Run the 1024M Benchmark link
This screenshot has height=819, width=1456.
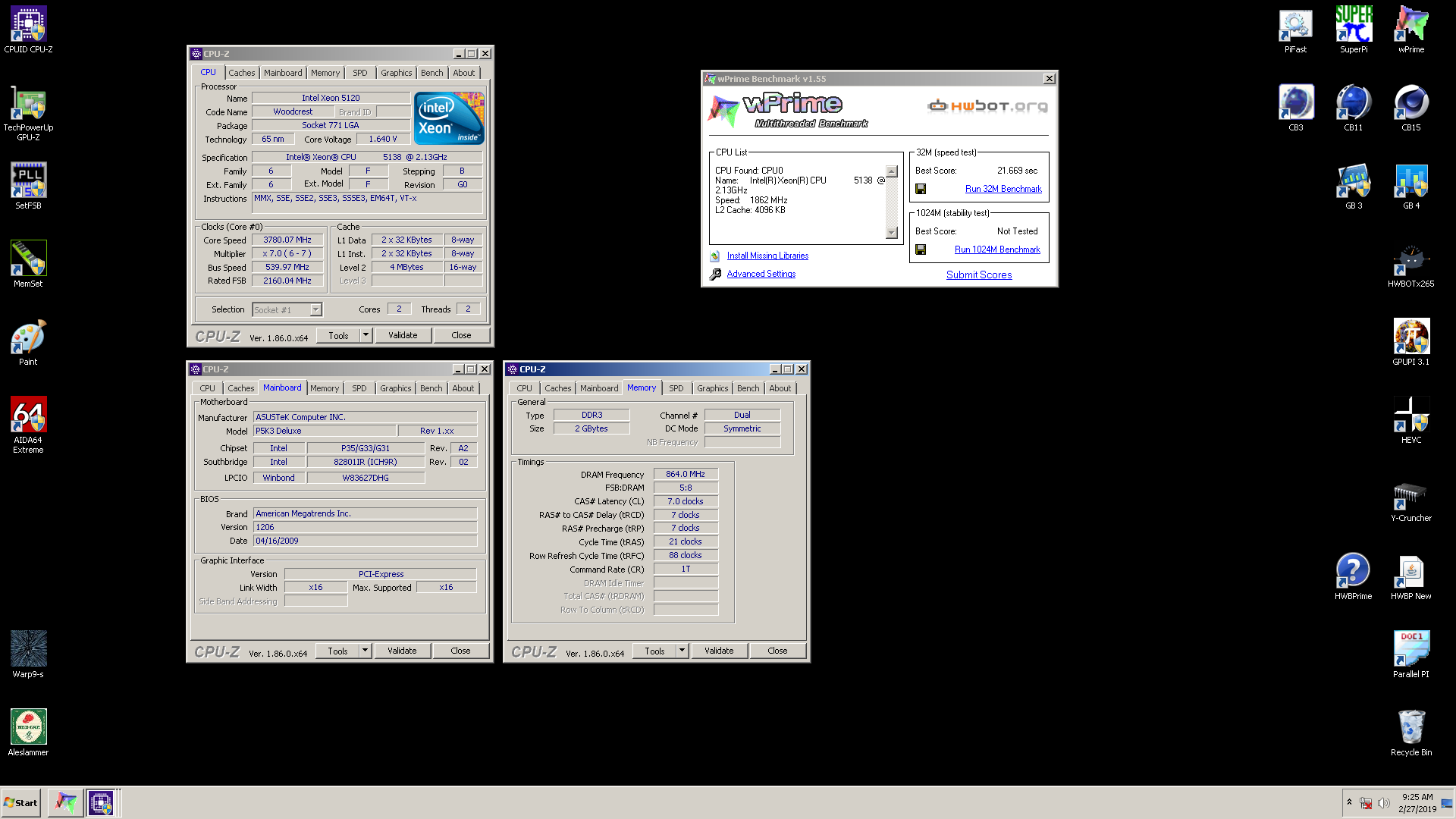pyautogui.click(x=997, y=249)
